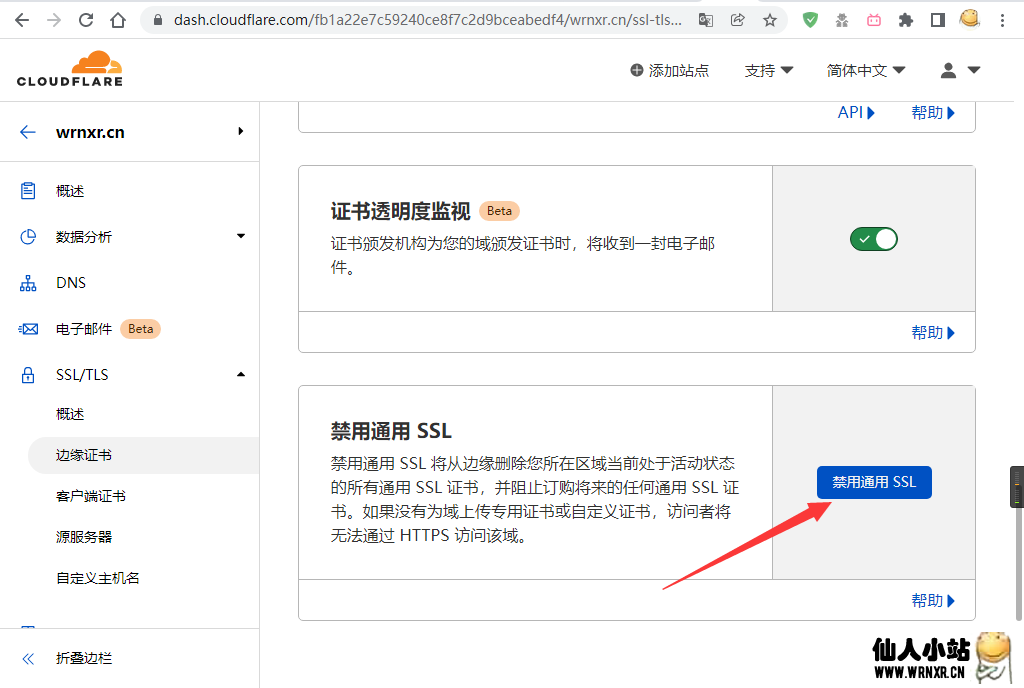Click the user account icon
1024x688 pixels.
tap(948, 70)
